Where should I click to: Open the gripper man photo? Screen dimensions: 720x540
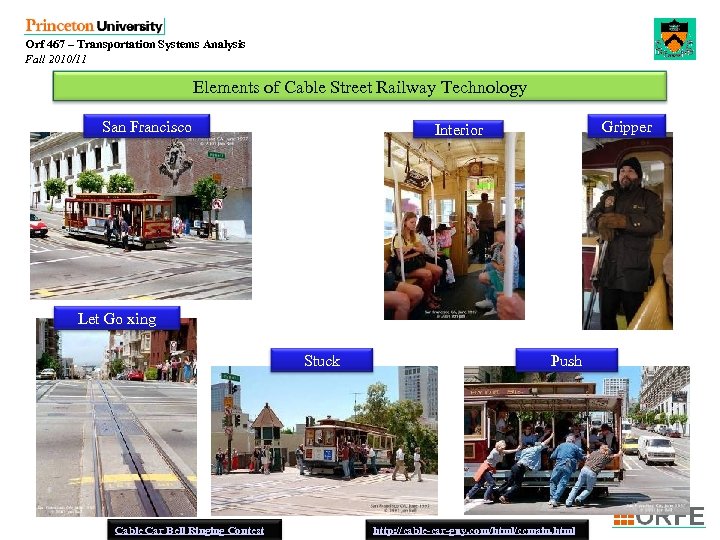coord(627,233)
